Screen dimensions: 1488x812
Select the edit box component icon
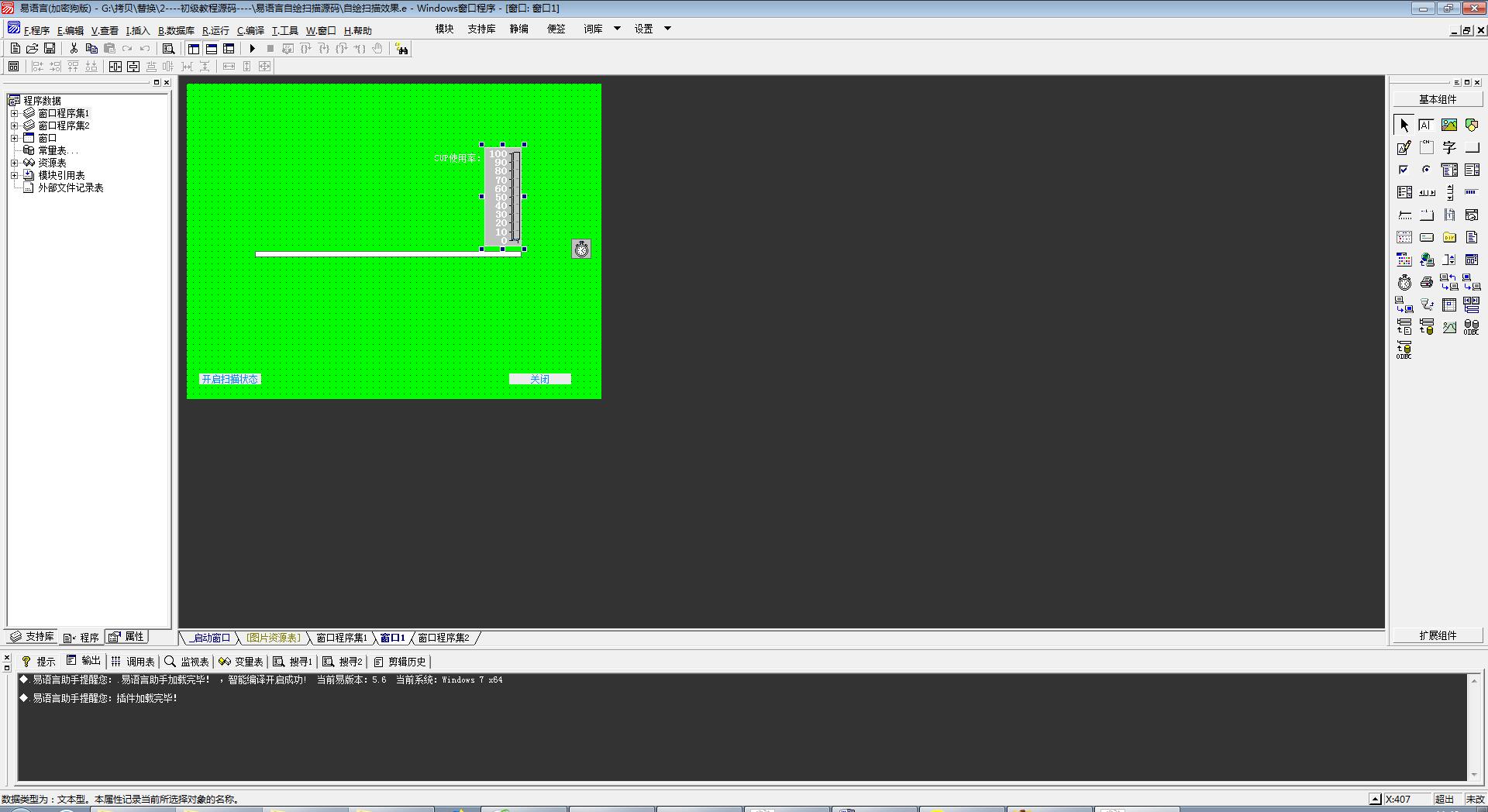pos(1426,125)
